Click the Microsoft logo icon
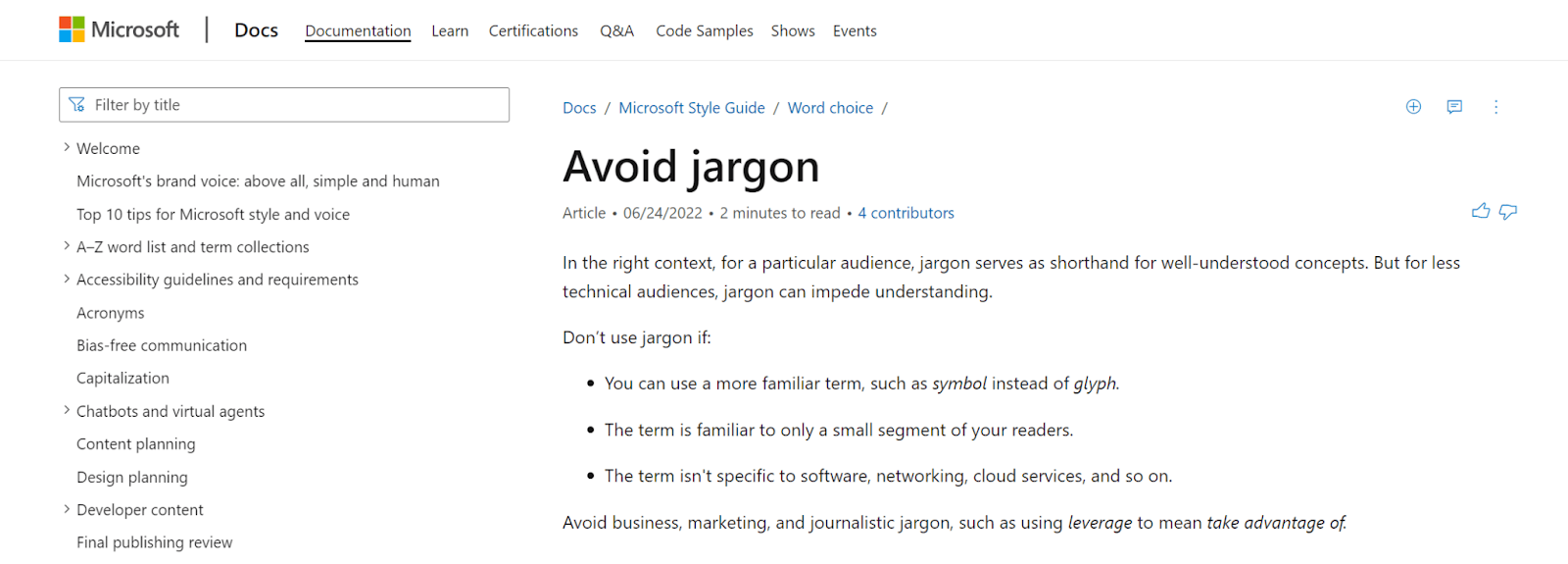Screen dimensions: 1568x564 72,29
